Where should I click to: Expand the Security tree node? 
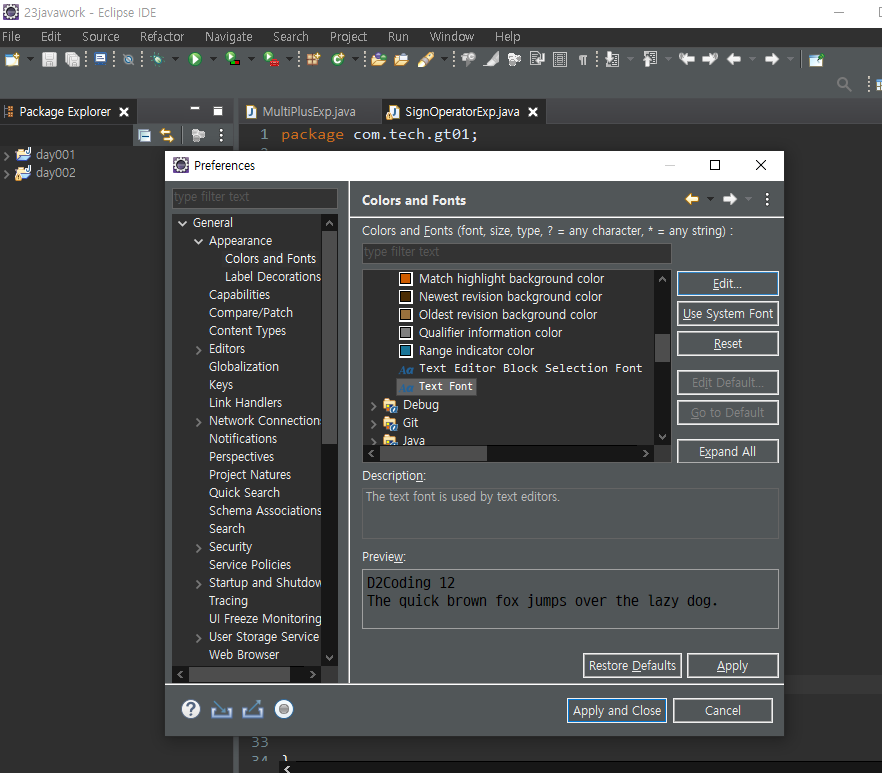point(199,548)
